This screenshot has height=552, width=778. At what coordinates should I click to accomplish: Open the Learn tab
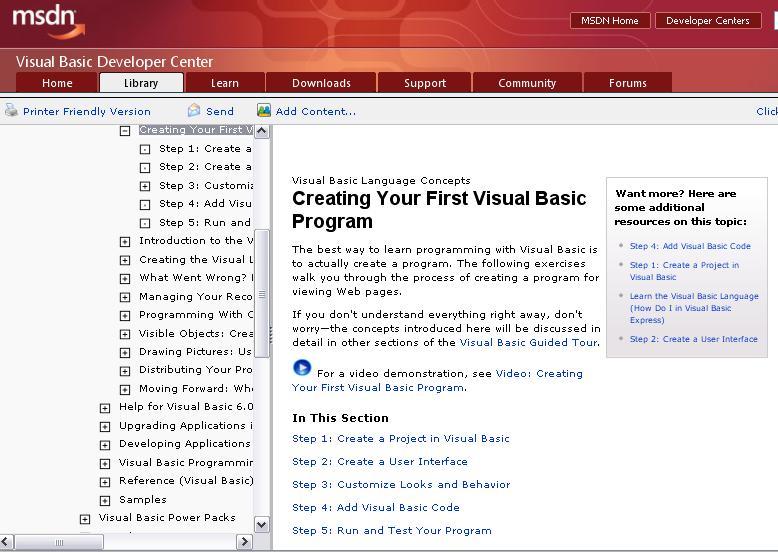pos(225,83)
